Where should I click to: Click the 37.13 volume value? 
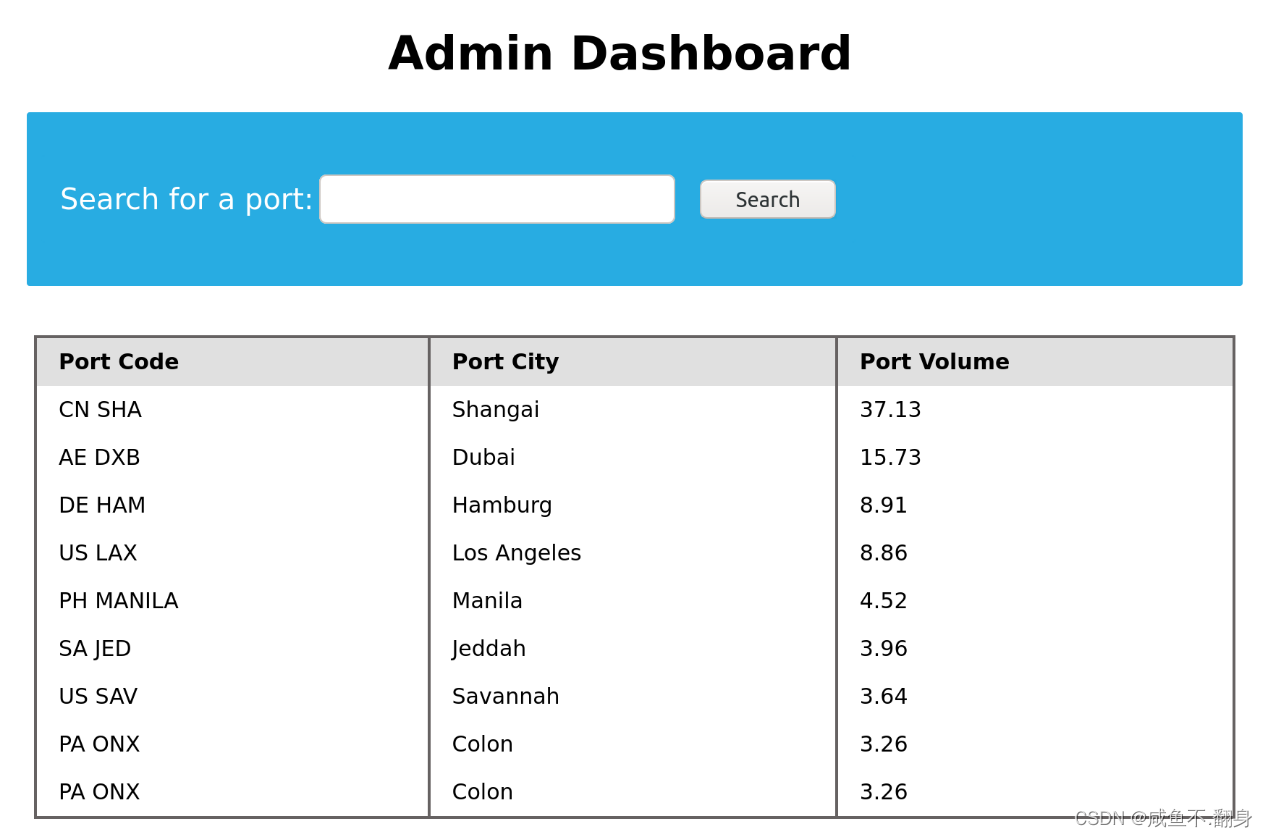coord(890,410)
